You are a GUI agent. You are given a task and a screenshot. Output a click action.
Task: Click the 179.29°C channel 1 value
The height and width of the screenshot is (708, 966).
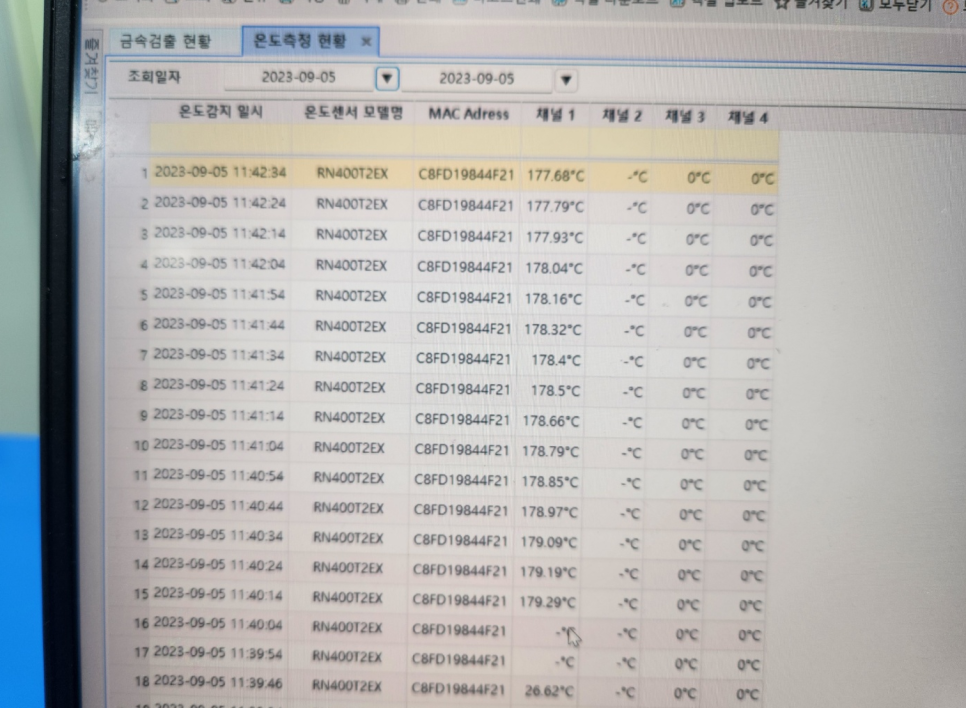tap(547, 602)
